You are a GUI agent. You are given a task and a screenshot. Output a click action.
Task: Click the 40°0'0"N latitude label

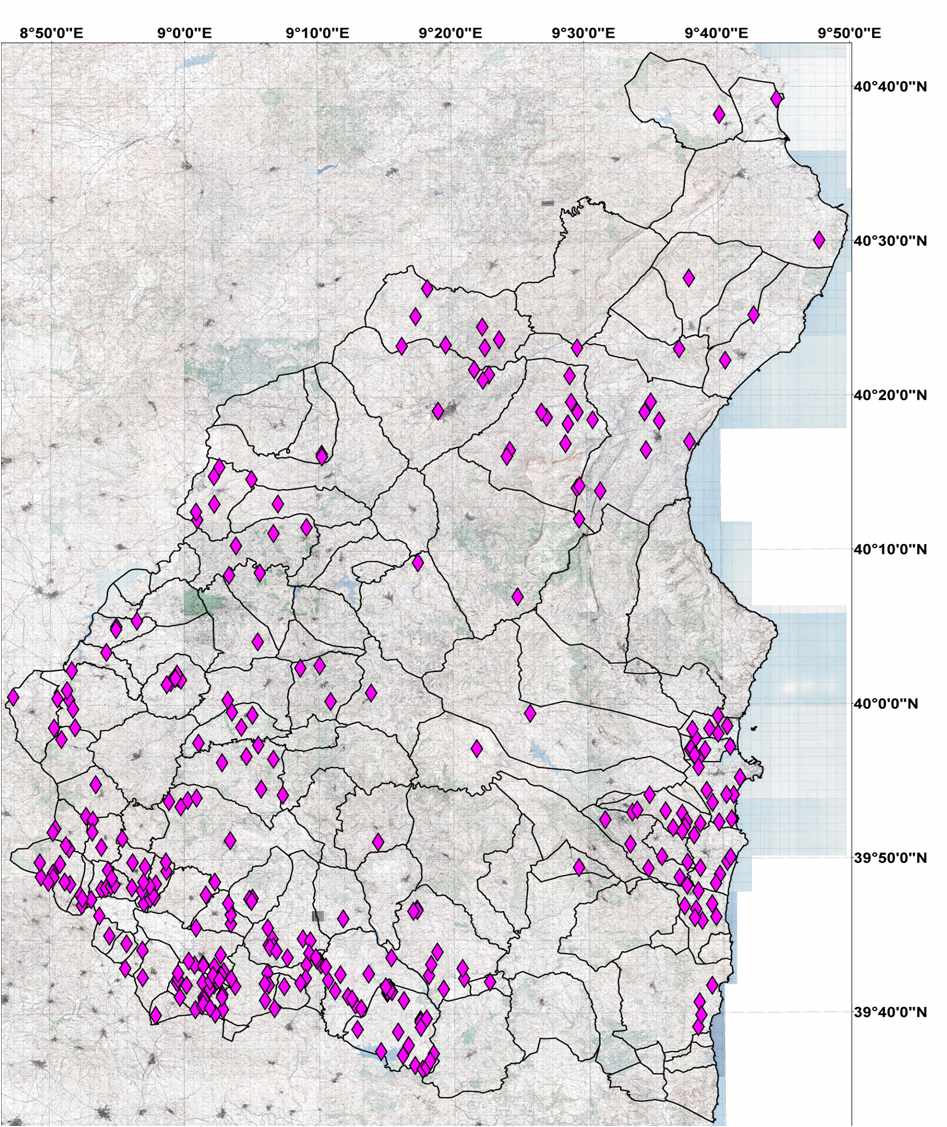890,704
